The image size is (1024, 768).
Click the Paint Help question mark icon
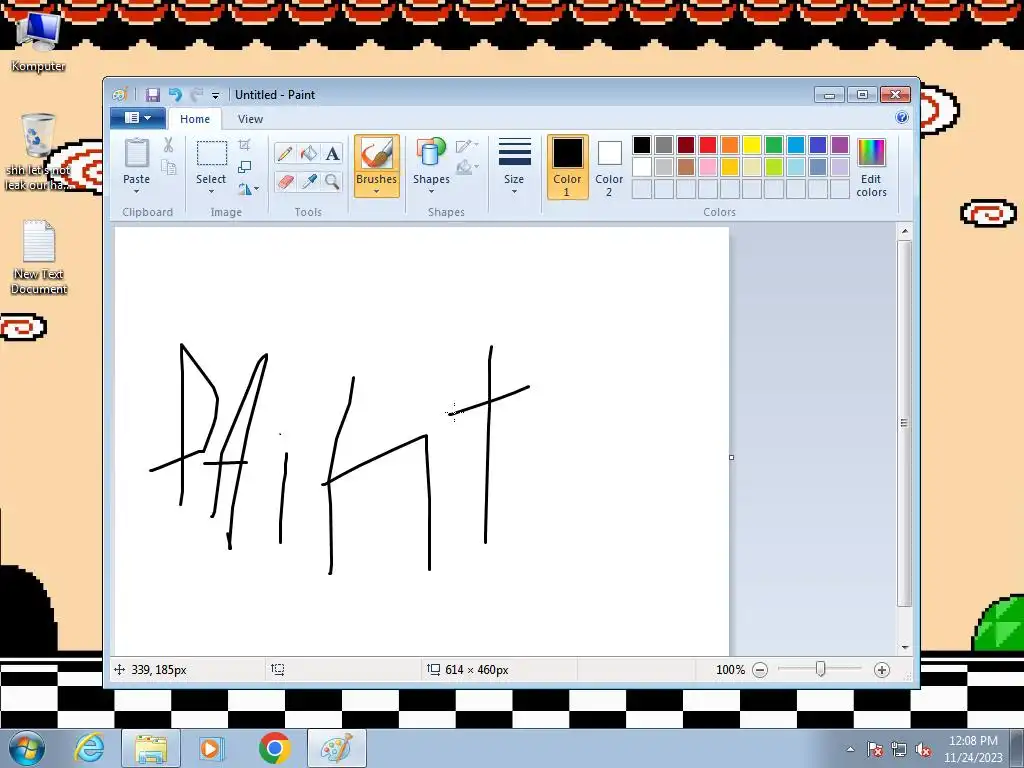902,118
